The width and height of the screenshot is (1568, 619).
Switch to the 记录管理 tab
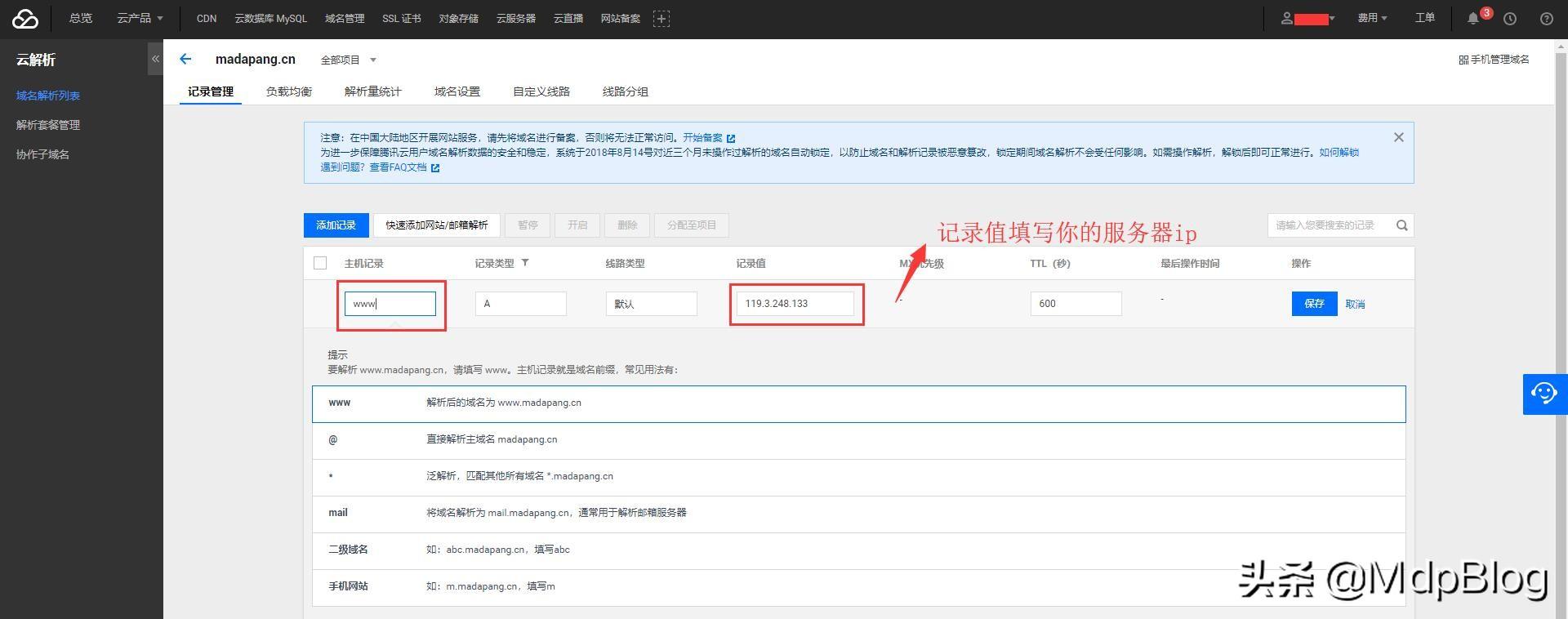point(211,91)
